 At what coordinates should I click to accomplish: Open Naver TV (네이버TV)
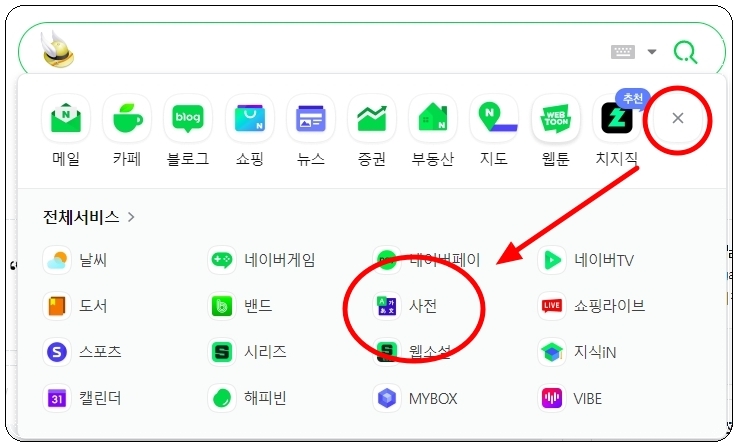click(x=586, y=260)
